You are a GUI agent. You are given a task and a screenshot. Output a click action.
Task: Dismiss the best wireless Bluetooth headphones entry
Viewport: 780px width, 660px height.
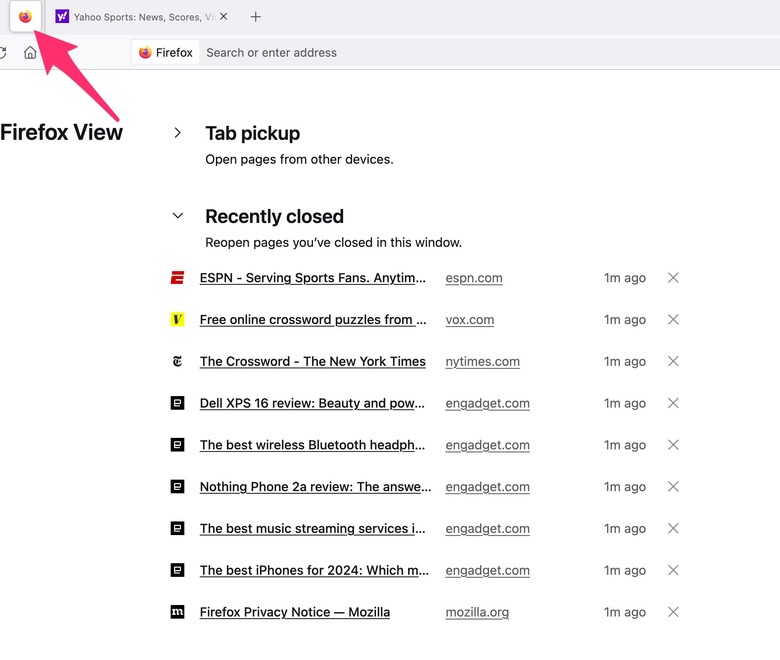(x=673, y=445)
